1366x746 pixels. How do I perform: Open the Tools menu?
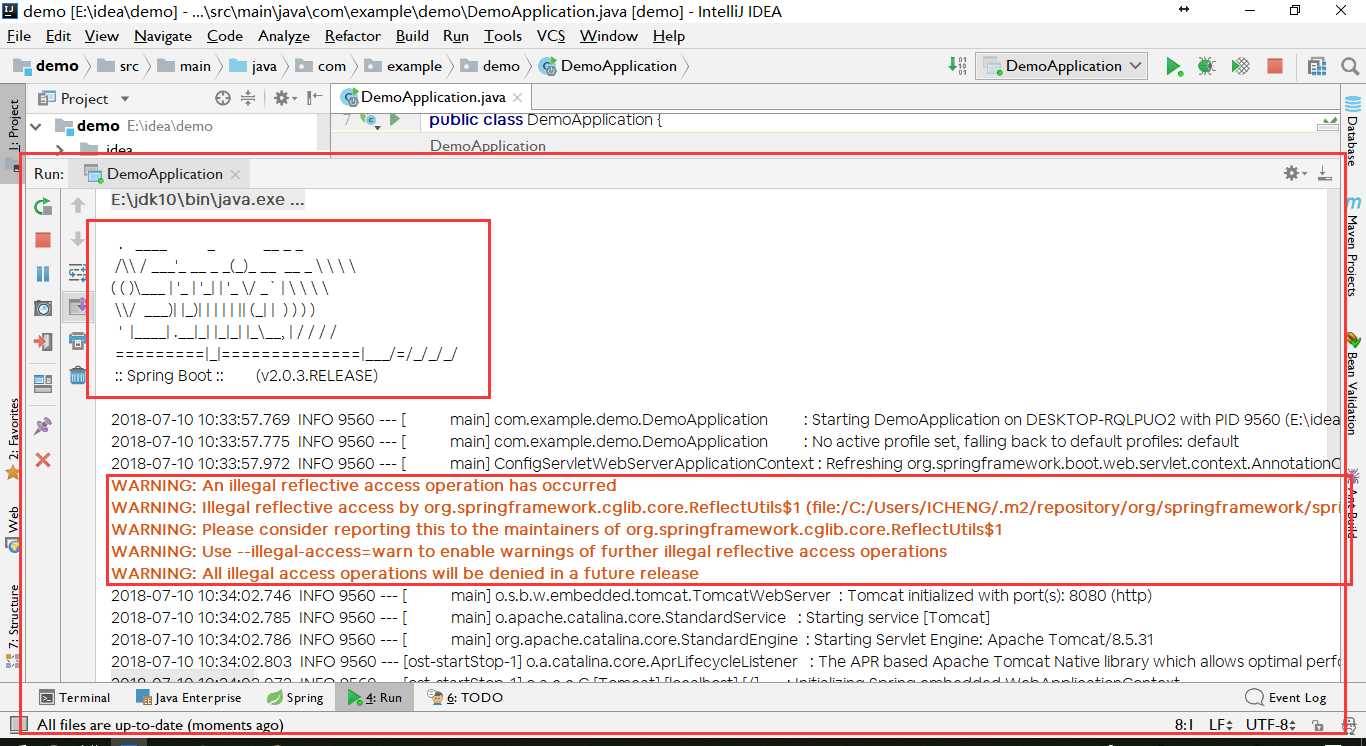(503, 35)
